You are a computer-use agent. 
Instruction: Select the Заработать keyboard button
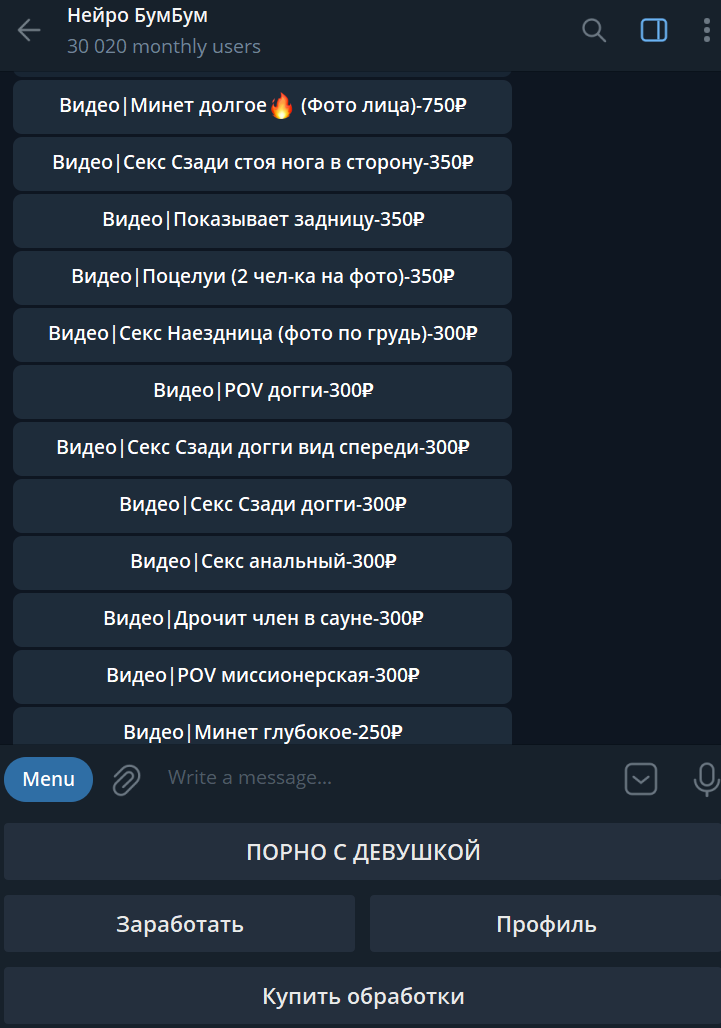180,924
